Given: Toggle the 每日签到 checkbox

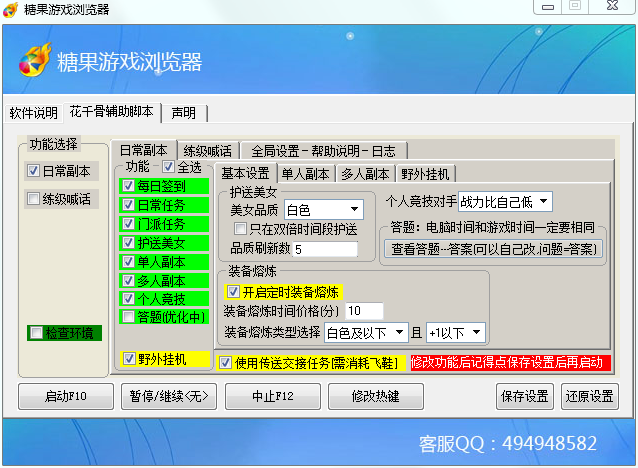Looking at the screenshot, I should click(128, 186).
